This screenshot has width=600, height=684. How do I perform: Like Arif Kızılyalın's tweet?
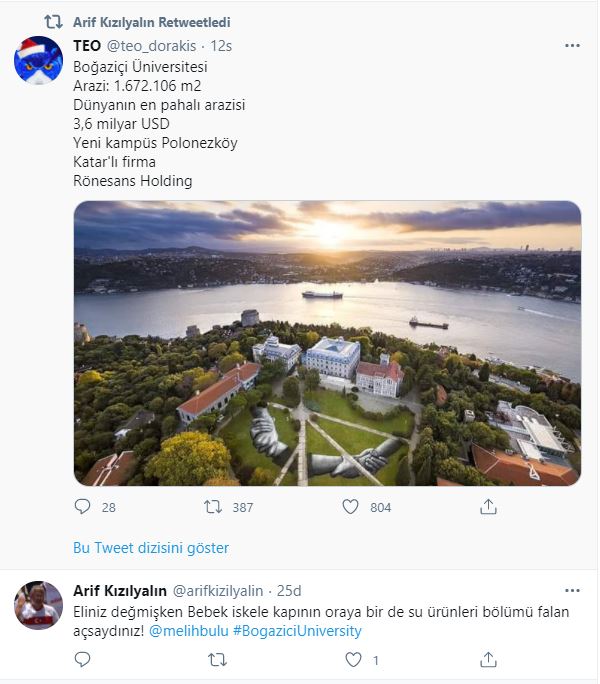(353, 659)
